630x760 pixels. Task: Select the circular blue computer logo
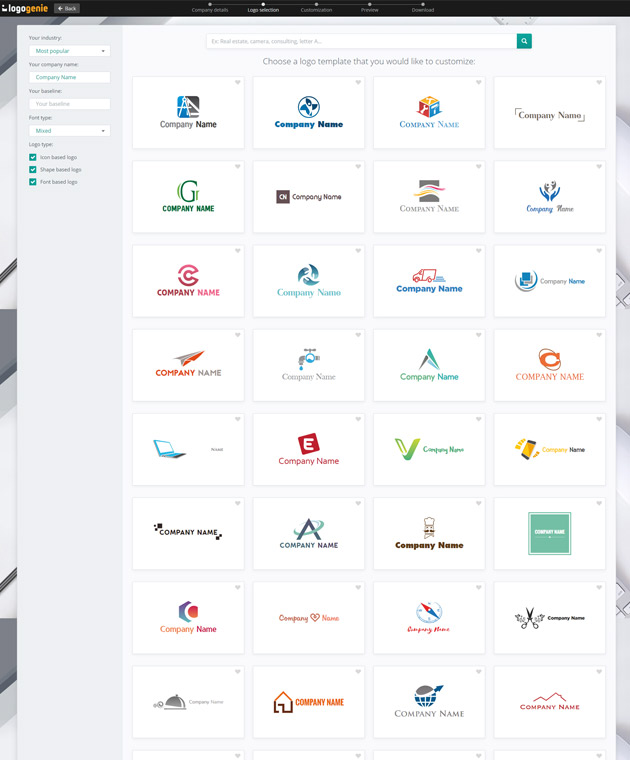click(550, 281)
